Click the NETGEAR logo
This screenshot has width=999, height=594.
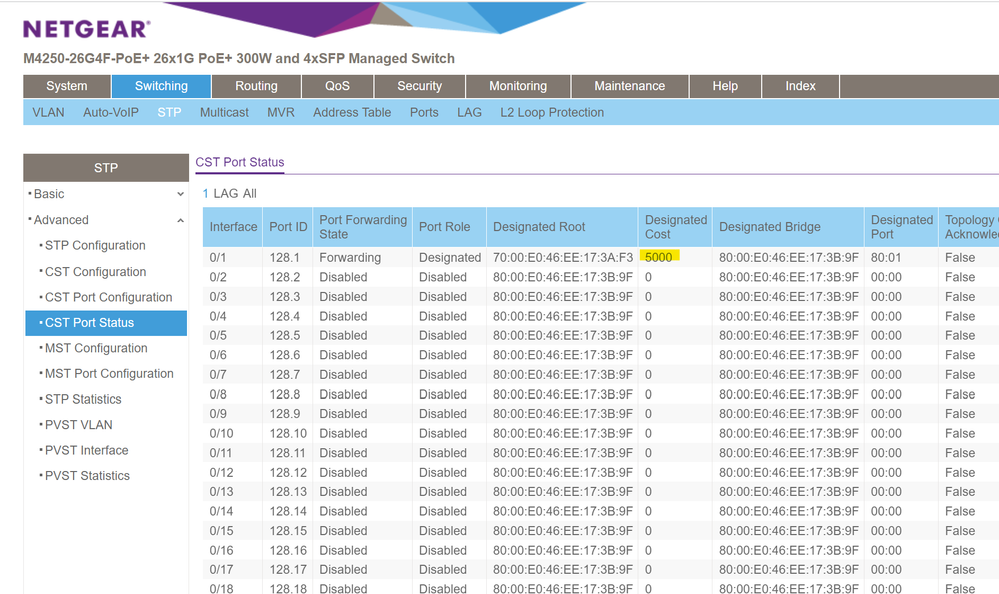[87, 29]
